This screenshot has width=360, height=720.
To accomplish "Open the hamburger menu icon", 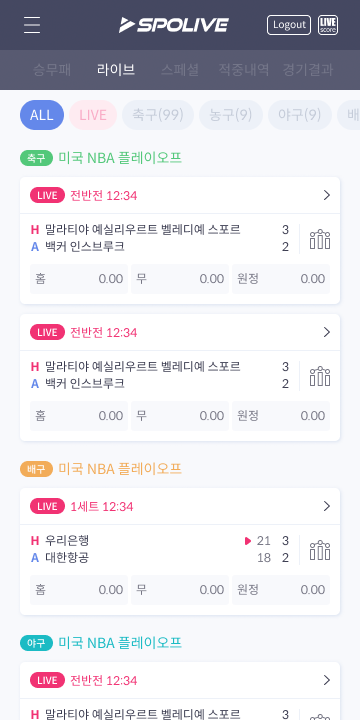I will [32, 25].
